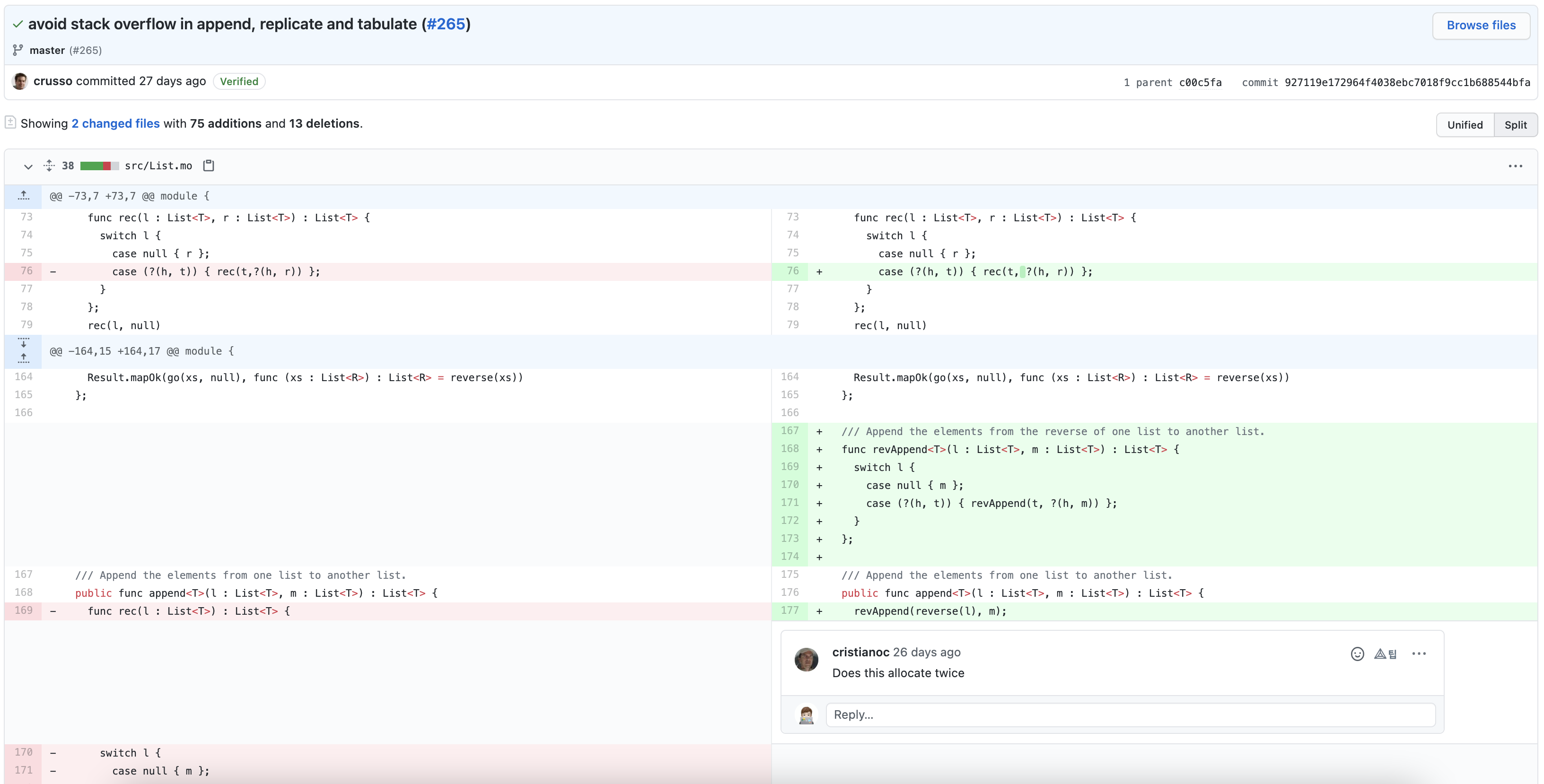This screenshot has height=784, width=1544.
Task: Click the green commit status checkmark
Action: click(x=18, y=24)
